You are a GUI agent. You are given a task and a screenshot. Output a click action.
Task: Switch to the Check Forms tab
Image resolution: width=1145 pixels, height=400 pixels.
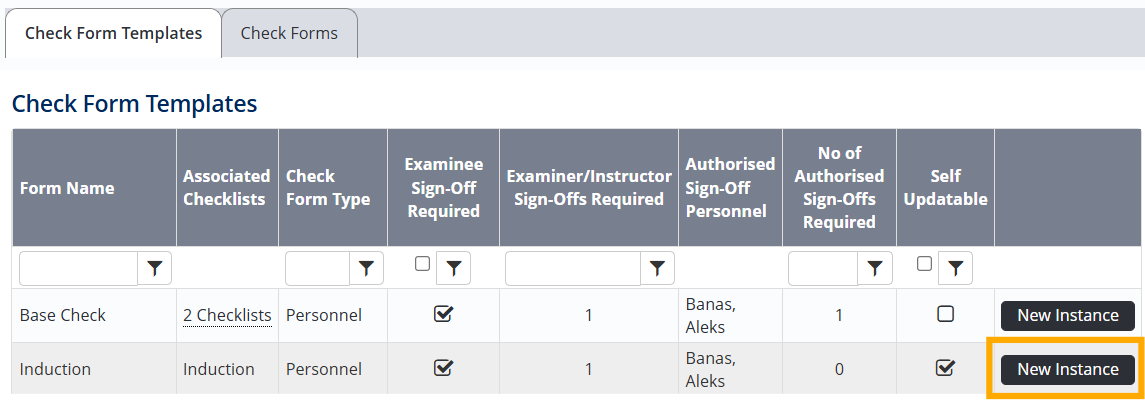(x=289, y=33)
